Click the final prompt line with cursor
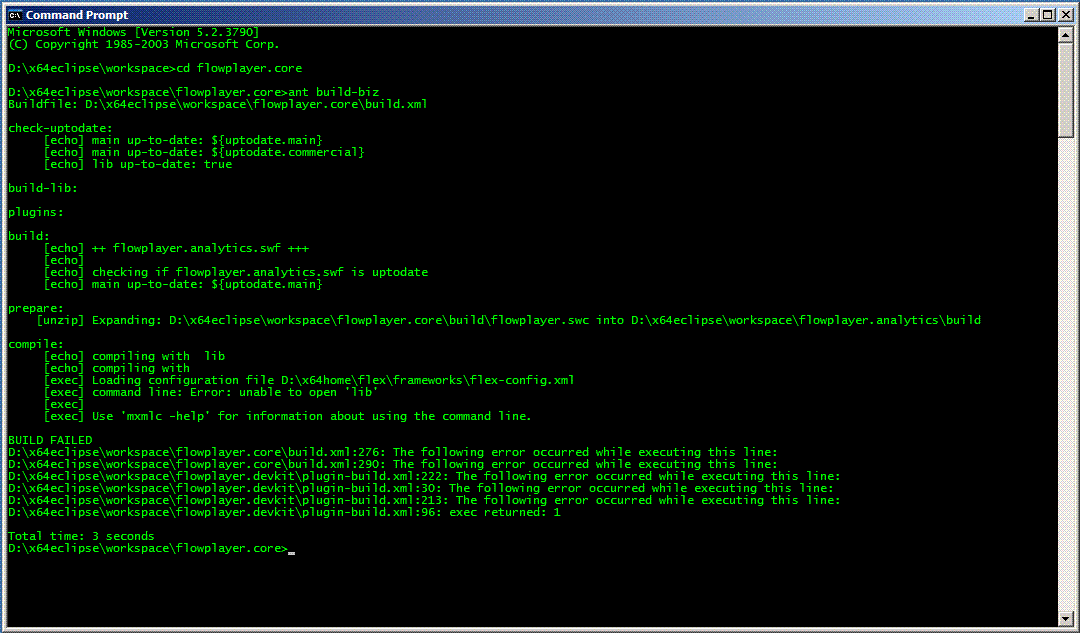 pyautogui.click(x=152, y=548)
